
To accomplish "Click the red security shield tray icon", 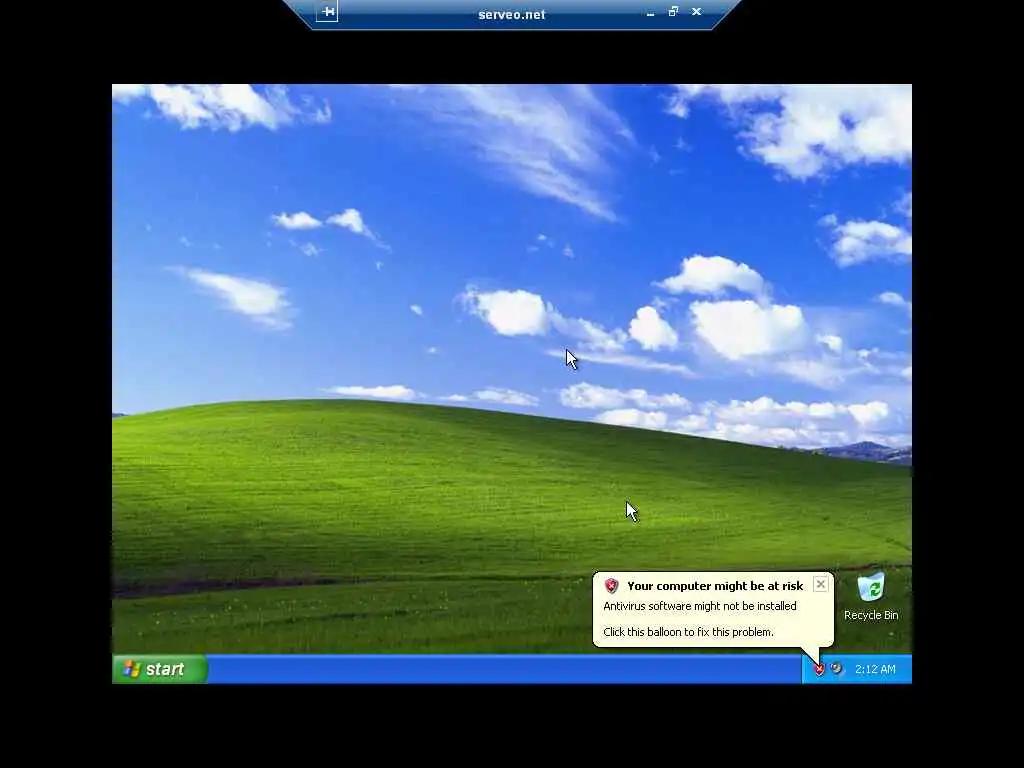I will coord(819,669).
